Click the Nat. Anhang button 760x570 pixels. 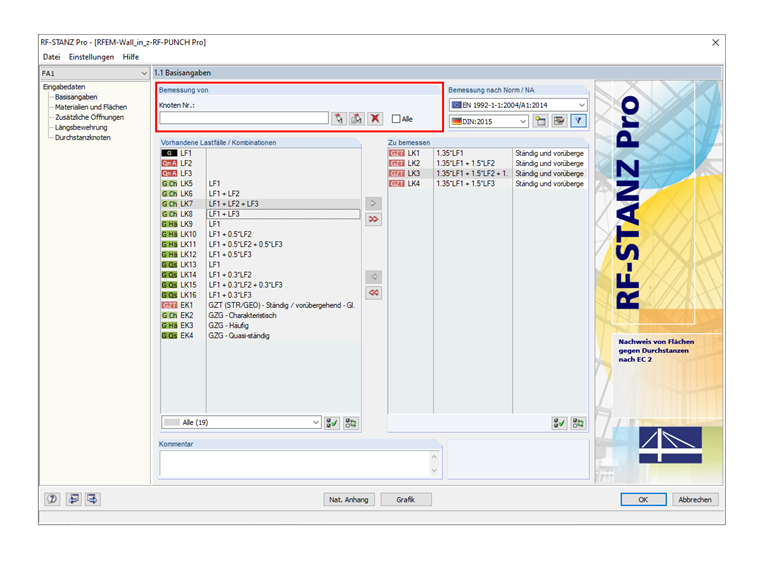(349, 499)
